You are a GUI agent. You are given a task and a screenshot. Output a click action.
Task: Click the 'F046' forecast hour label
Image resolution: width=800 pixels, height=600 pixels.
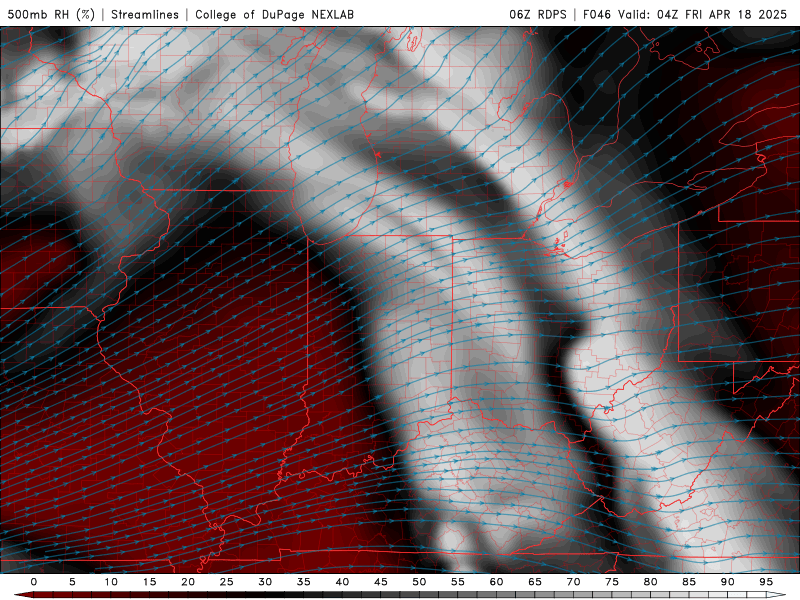click(x=597, y=14)
